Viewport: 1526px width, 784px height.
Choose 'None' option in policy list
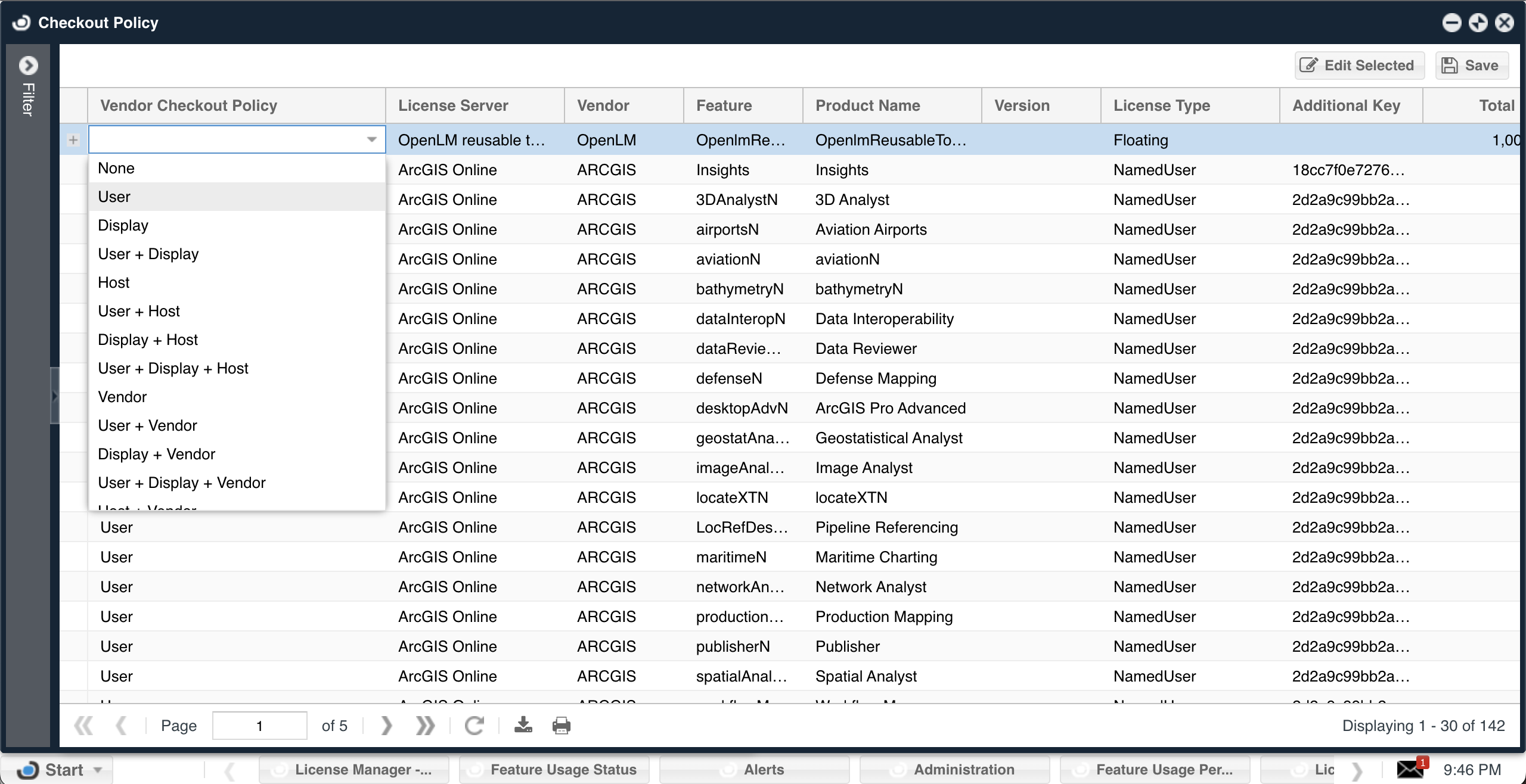(116, 168)
